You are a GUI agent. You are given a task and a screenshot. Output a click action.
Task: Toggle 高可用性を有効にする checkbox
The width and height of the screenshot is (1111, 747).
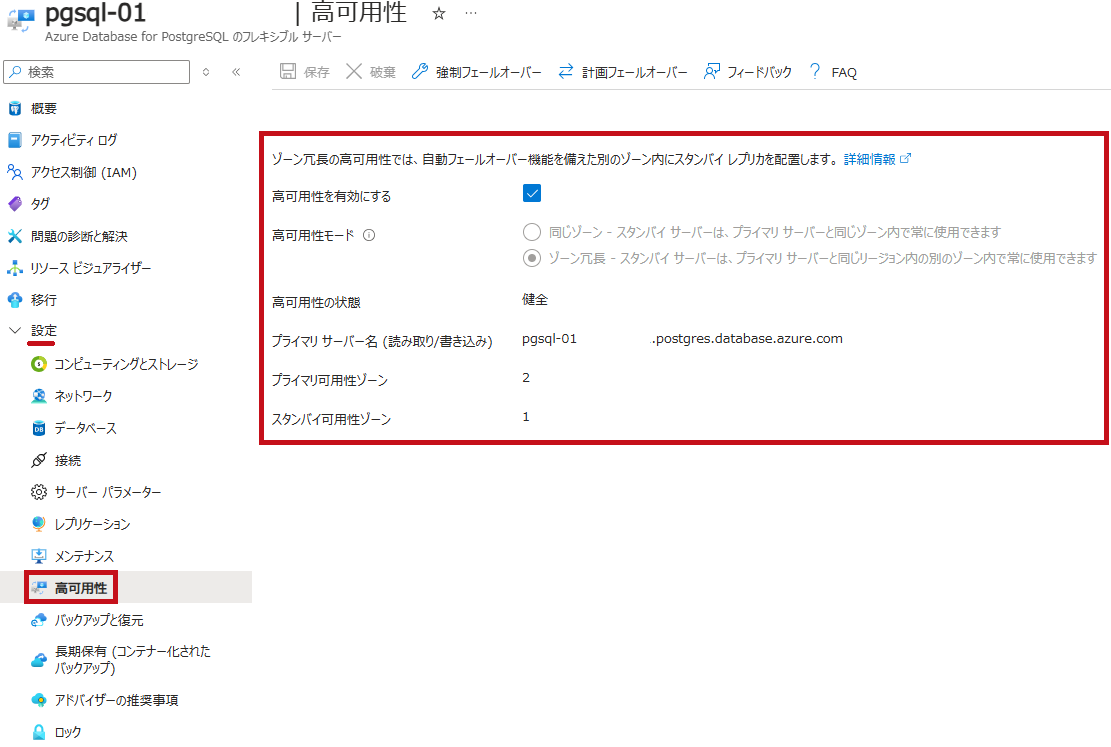click(531, 193)
